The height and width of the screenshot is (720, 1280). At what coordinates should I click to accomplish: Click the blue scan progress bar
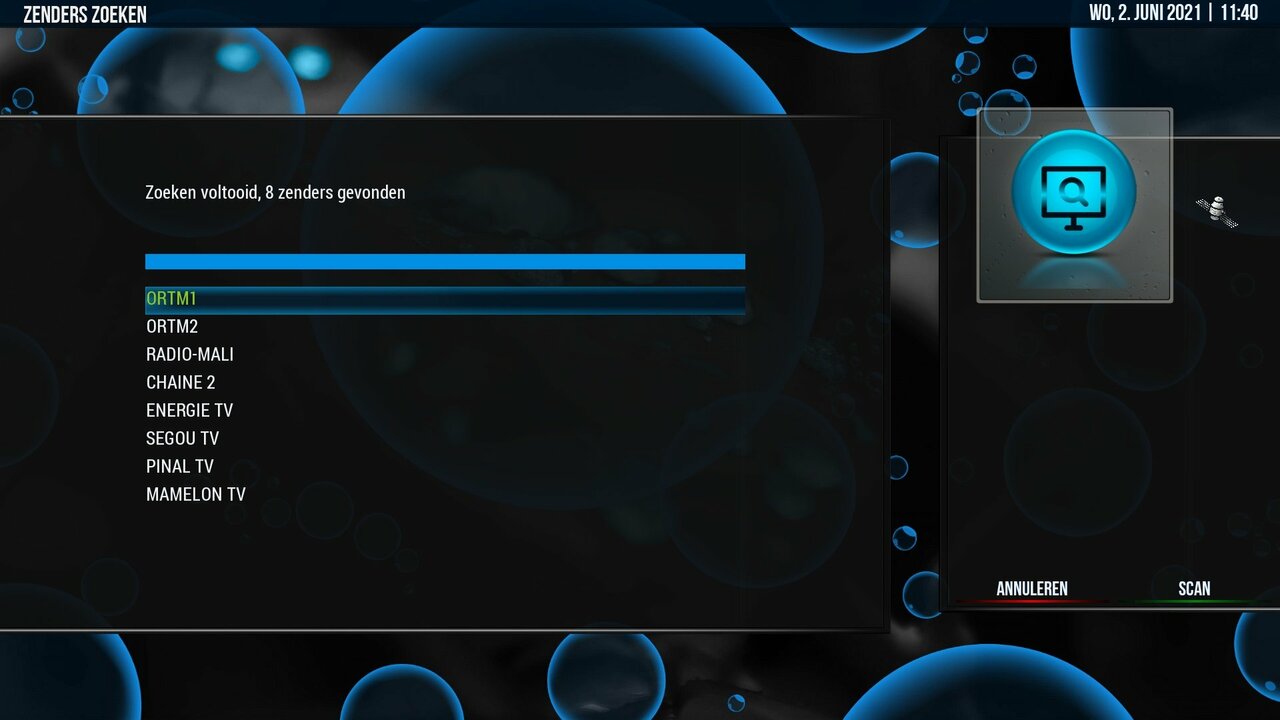(445, 261)
